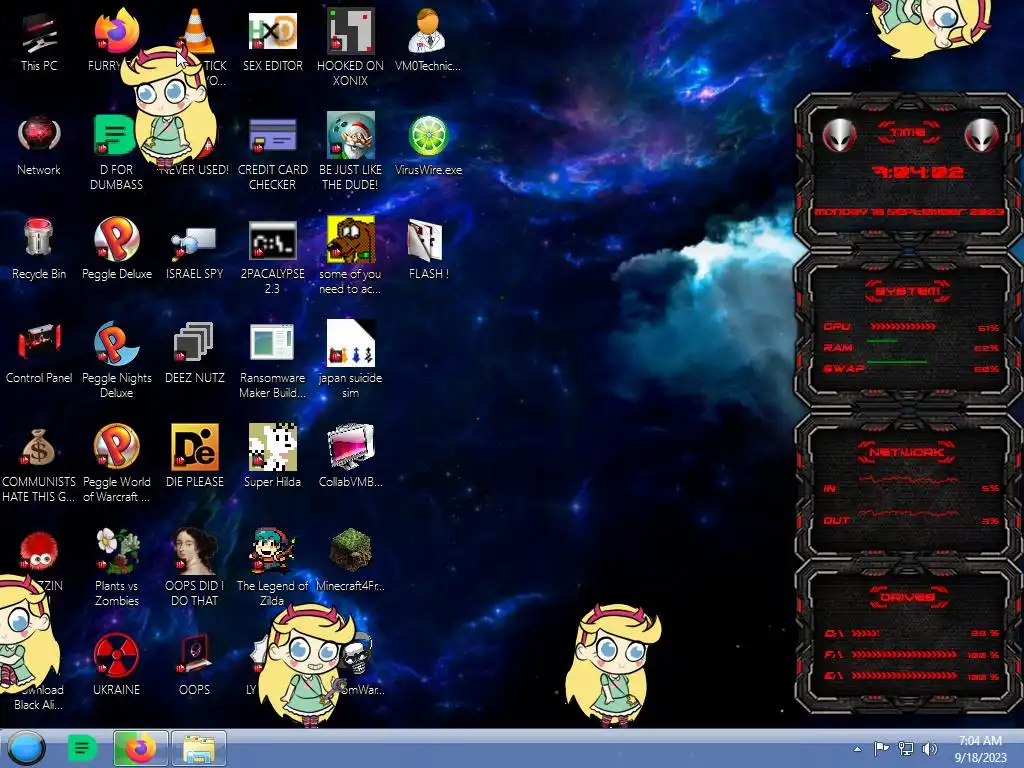
Task: Open the Recycle Bin
Action: [x=39, y=249]
